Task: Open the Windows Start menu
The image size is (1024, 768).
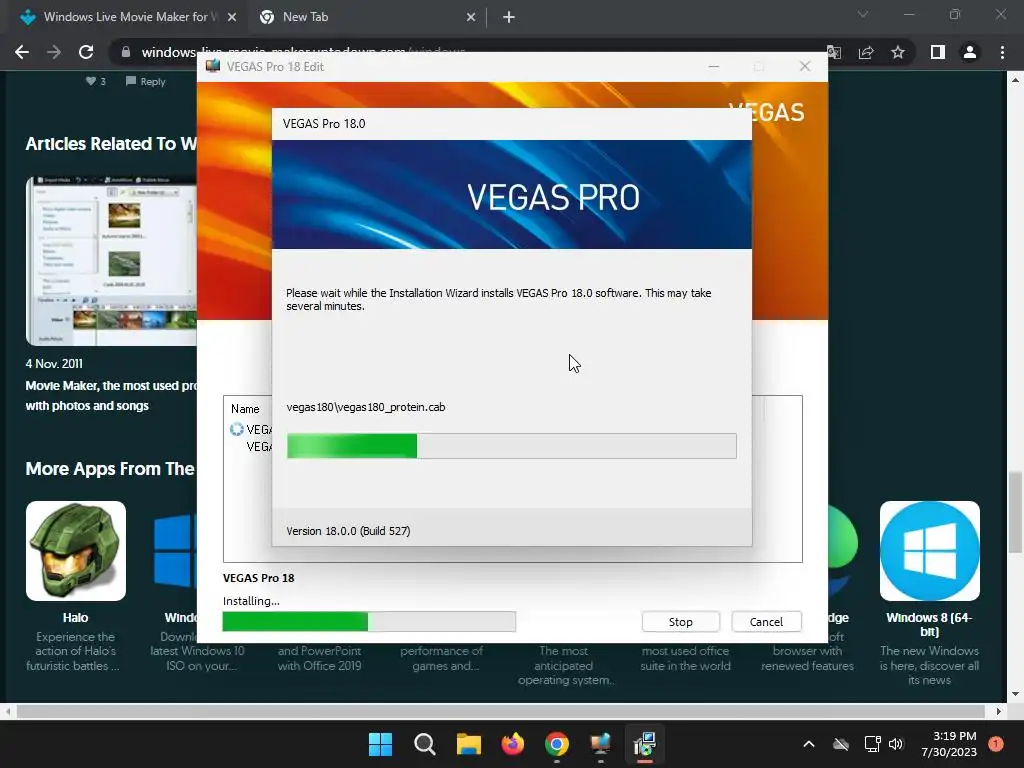Action: point(380,744)
